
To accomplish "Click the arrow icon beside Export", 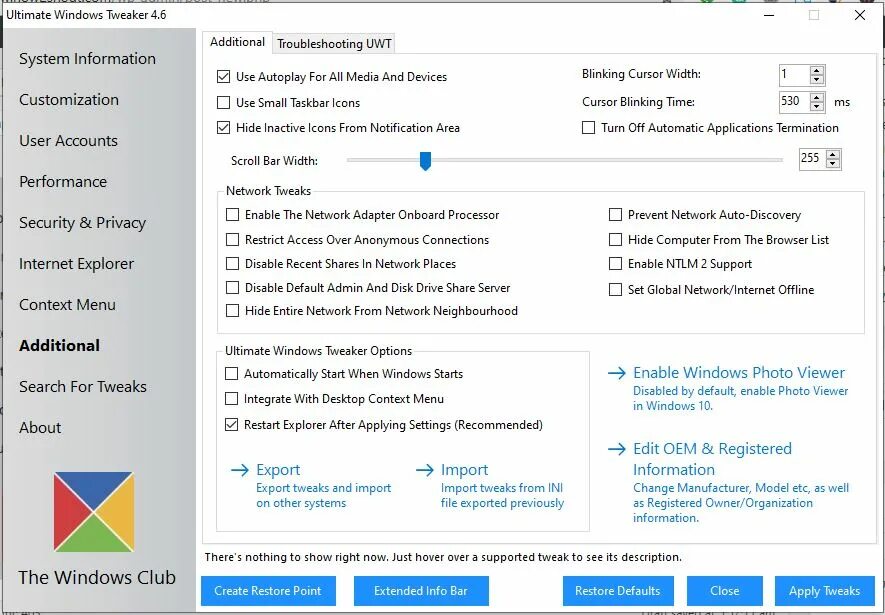I will 240,470.
